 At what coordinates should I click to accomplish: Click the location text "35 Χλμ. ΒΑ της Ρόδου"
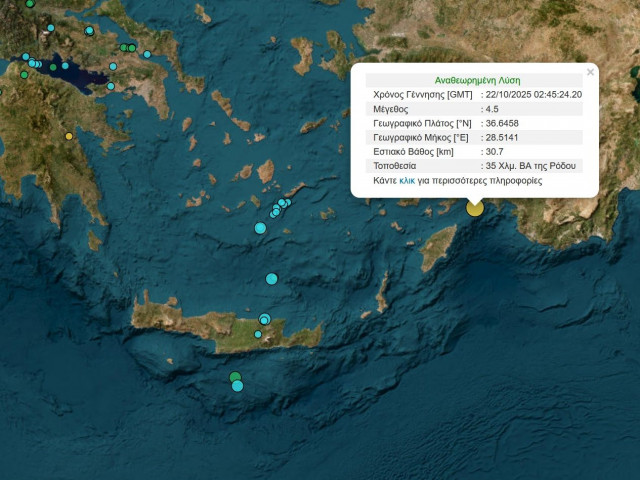coord(531,165)
